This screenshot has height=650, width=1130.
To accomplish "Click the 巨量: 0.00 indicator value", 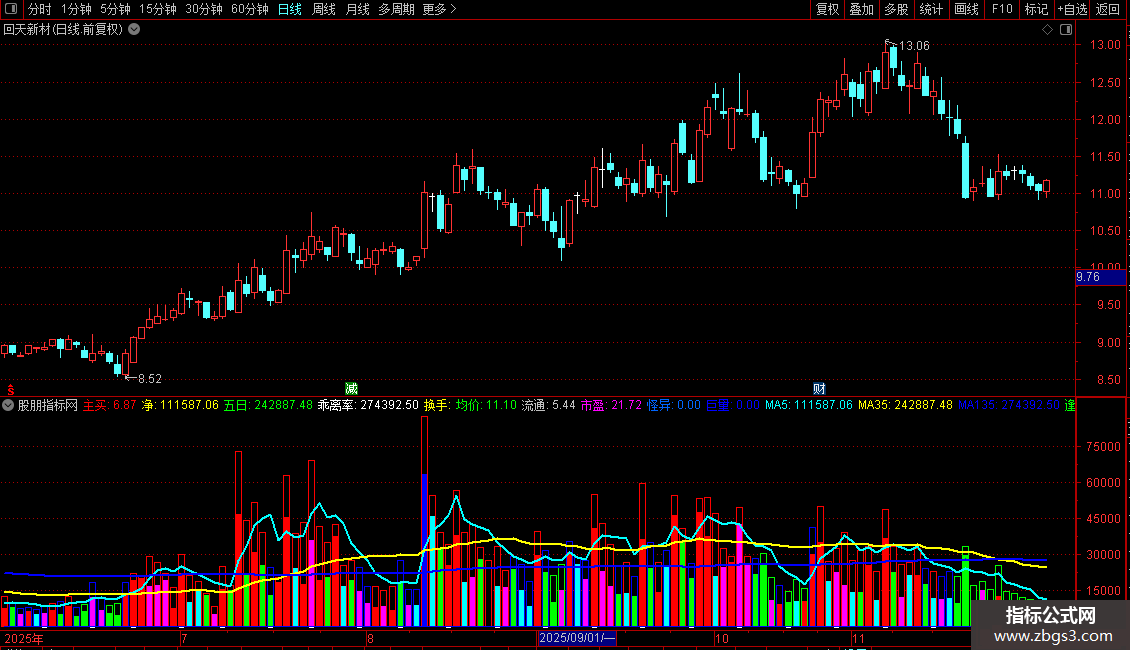I will tap(733, 405).
